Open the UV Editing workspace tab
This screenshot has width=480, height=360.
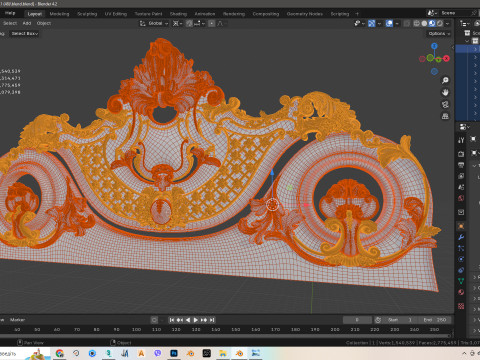pos(116,14)
